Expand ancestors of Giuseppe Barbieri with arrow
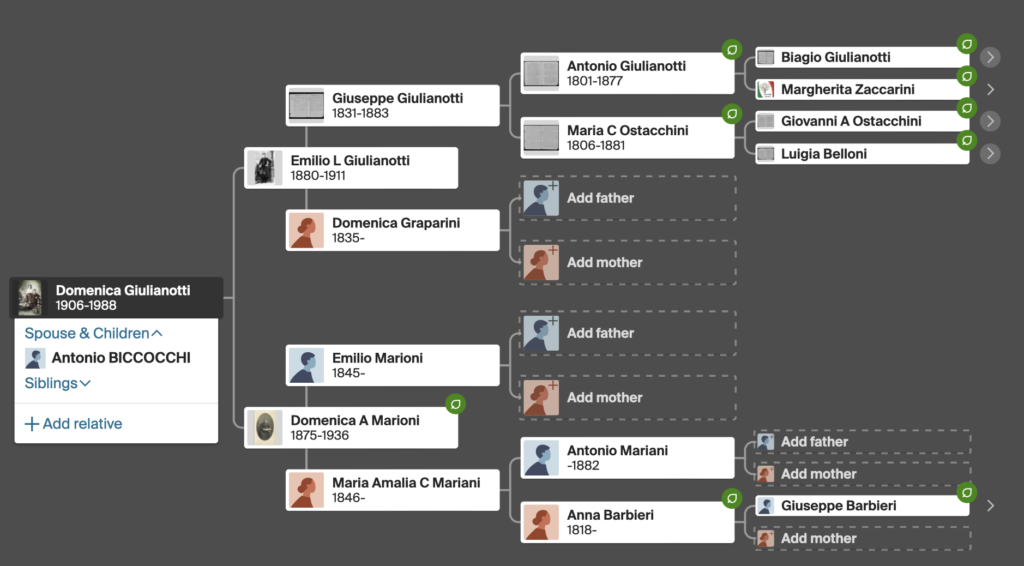1024x566 pixels. [990, 506]
